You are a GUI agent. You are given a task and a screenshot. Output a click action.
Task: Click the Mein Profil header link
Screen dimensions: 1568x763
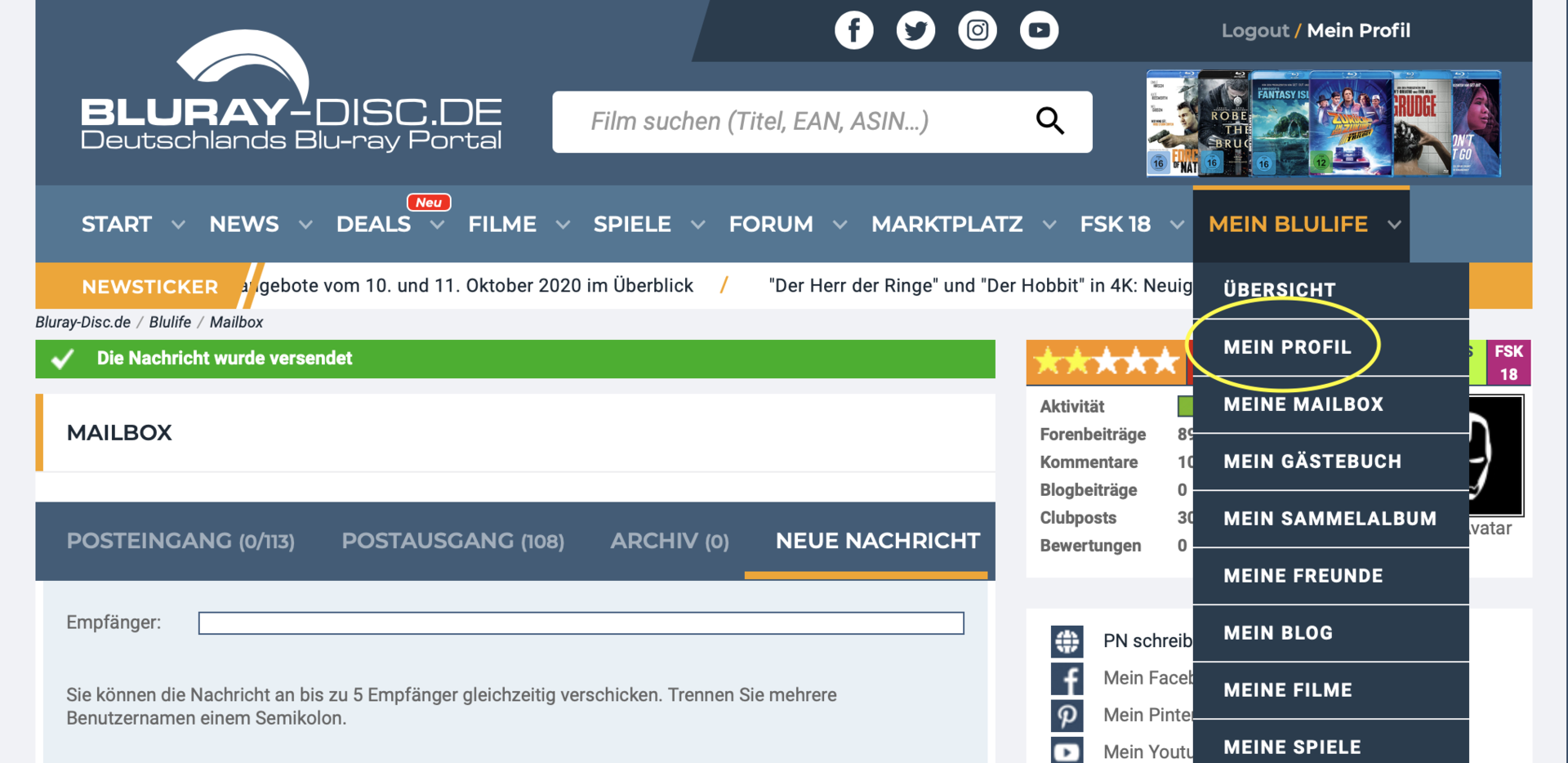tap(1358, 31)
